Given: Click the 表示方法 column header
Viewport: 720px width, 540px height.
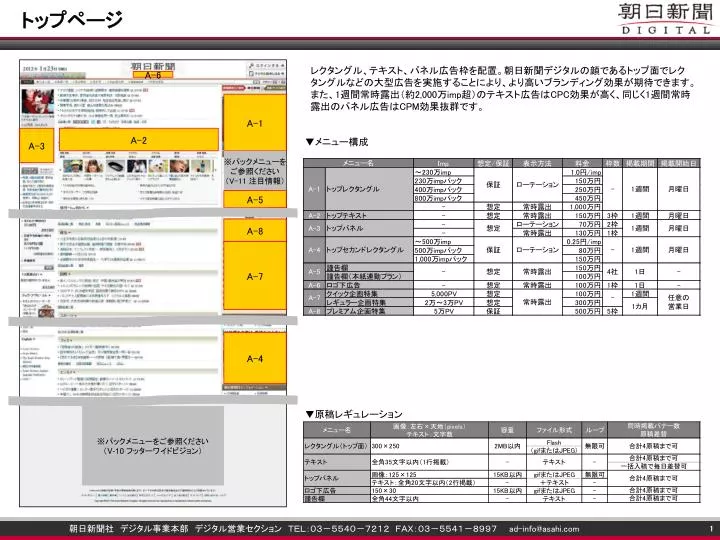Looking at the screenshot, I should pyautogui.click(x=537, y=163).
